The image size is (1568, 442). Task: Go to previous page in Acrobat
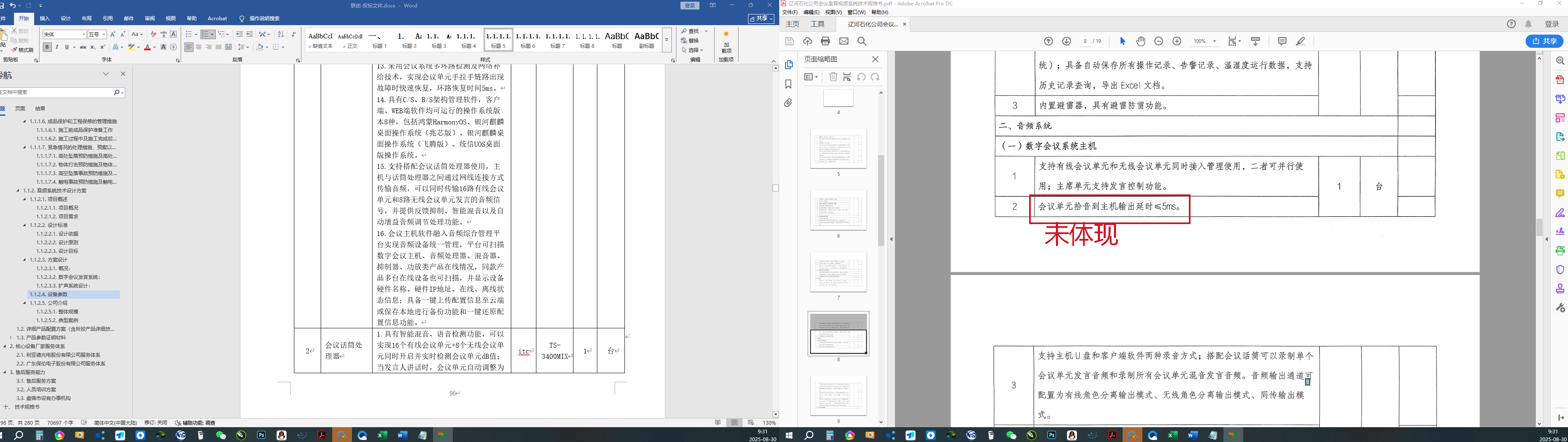[x=1048, y=41]
